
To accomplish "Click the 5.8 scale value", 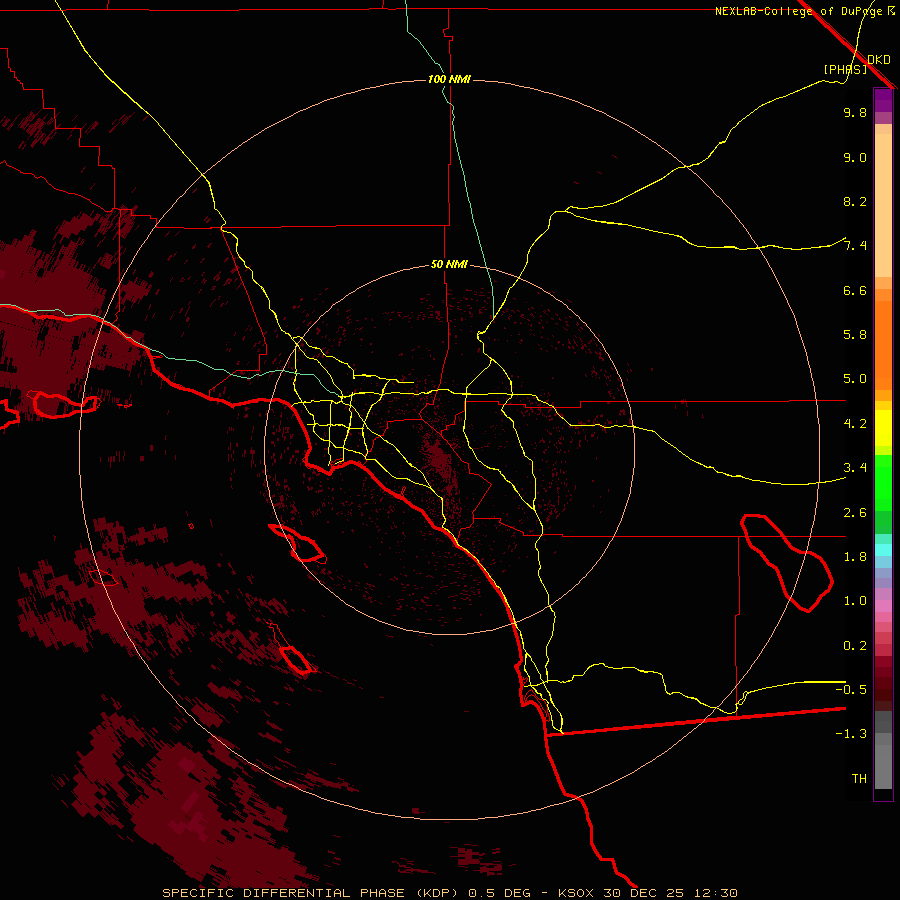I will 855,335.
